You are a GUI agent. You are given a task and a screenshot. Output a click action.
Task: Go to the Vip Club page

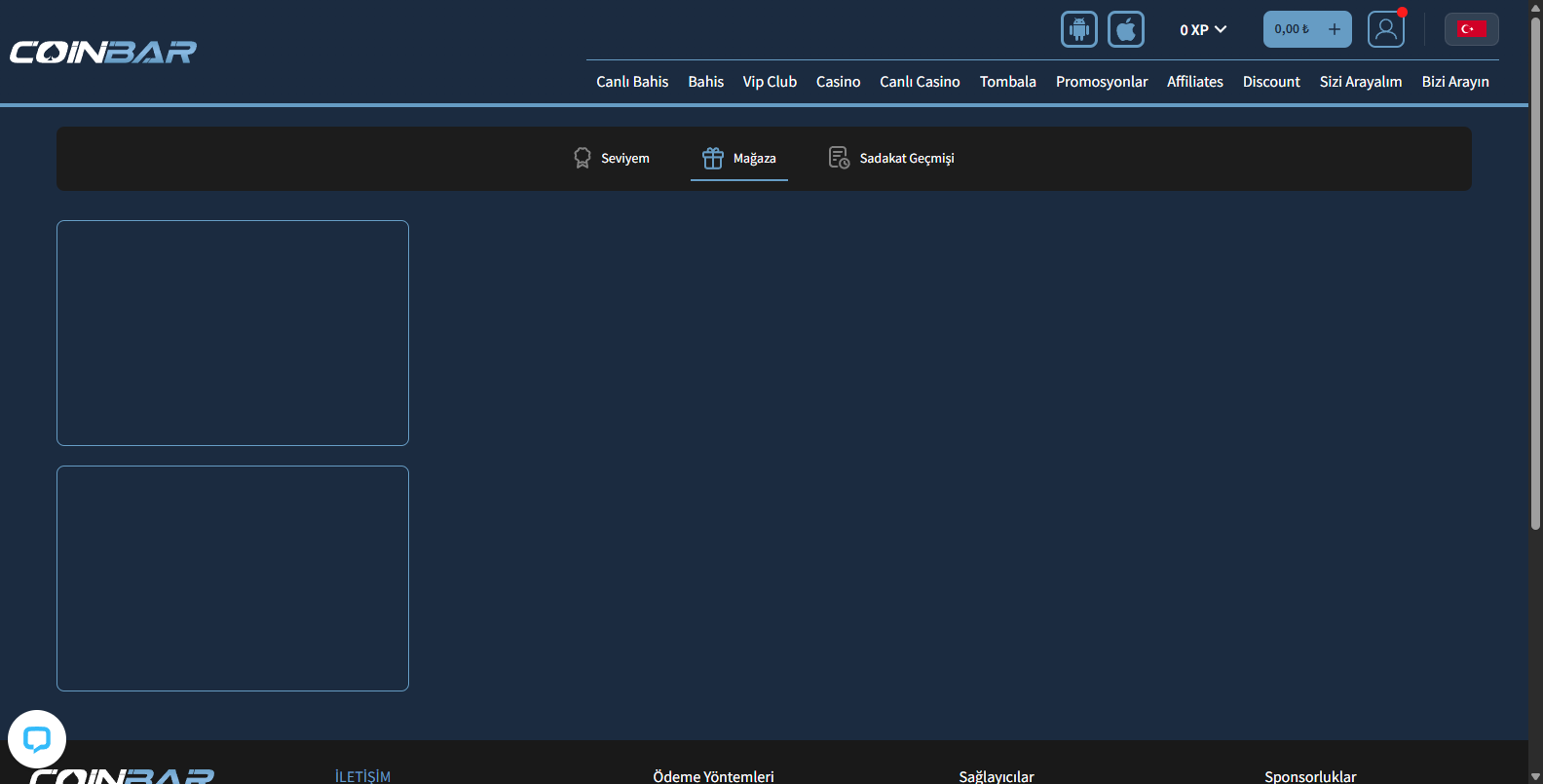(770, 82)
